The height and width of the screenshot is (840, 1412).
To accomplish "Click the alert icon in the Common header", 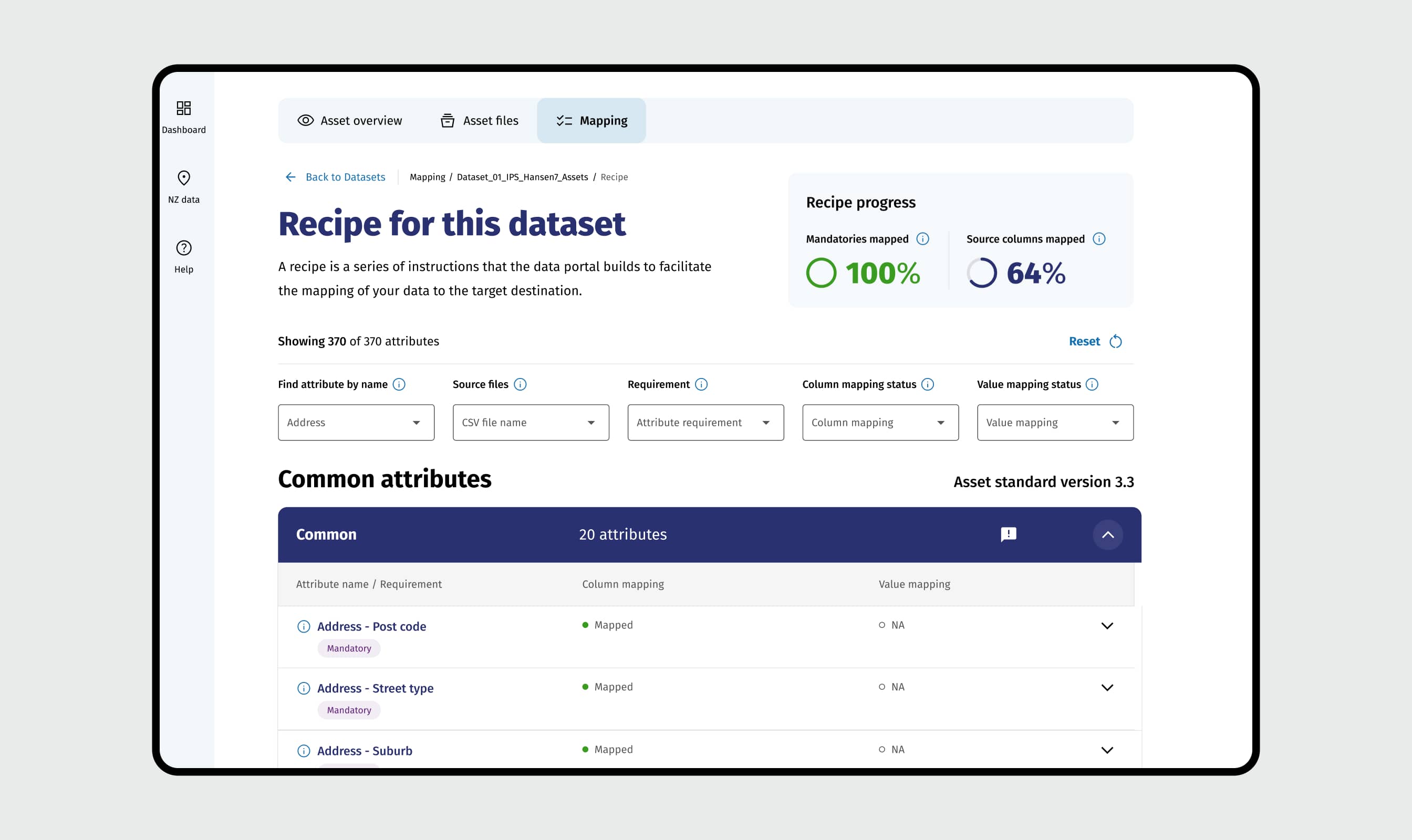I will pos(1008,534).
